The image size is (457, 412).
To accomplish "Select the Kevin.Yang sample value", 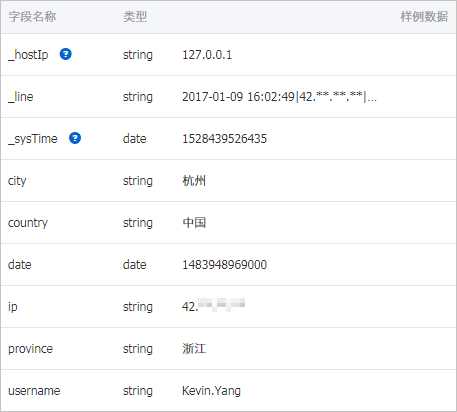I will 211,391.
